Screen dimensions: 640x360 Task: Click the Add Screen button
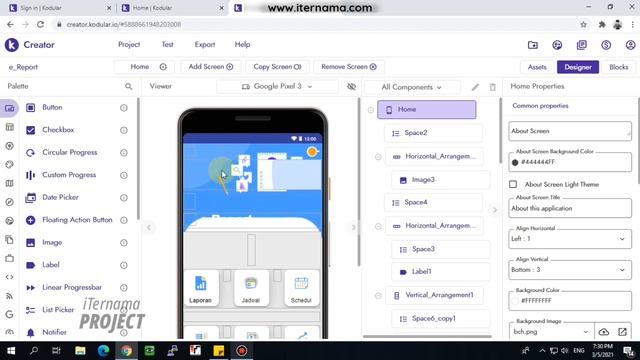click(x=211, y=67)
